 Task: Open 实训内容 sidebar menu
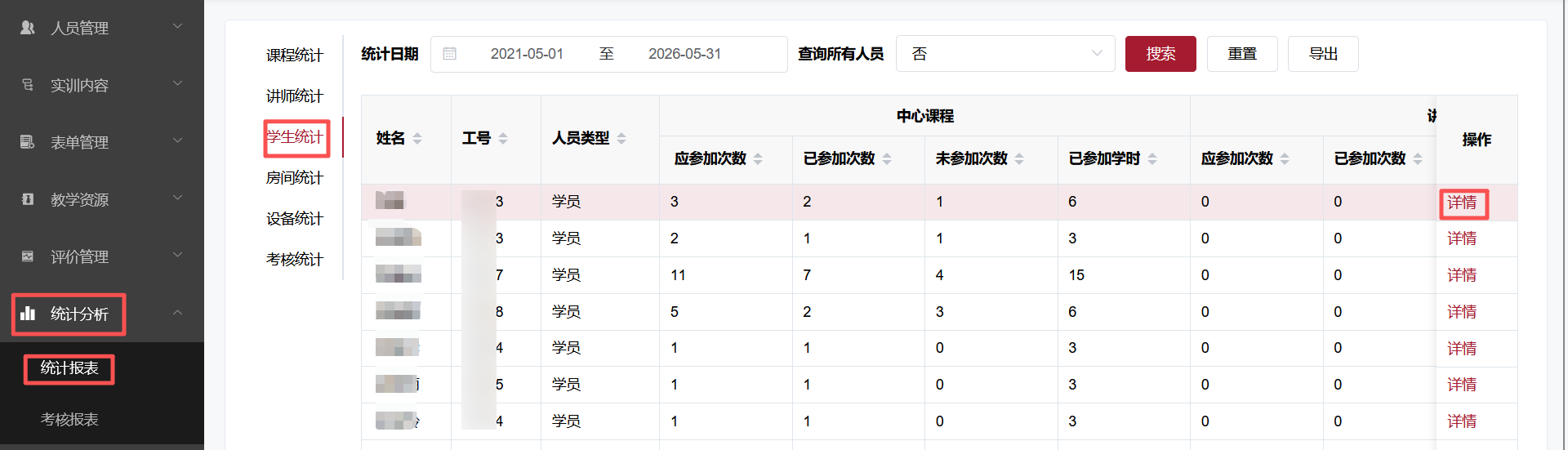click(x=102, y=85)
